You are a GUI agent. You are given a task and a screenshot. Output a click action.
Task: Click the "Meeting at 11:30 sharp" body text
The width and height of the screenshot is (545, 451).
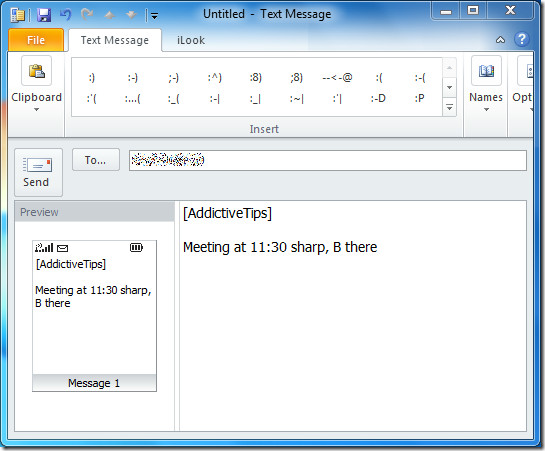coord(254,247)
